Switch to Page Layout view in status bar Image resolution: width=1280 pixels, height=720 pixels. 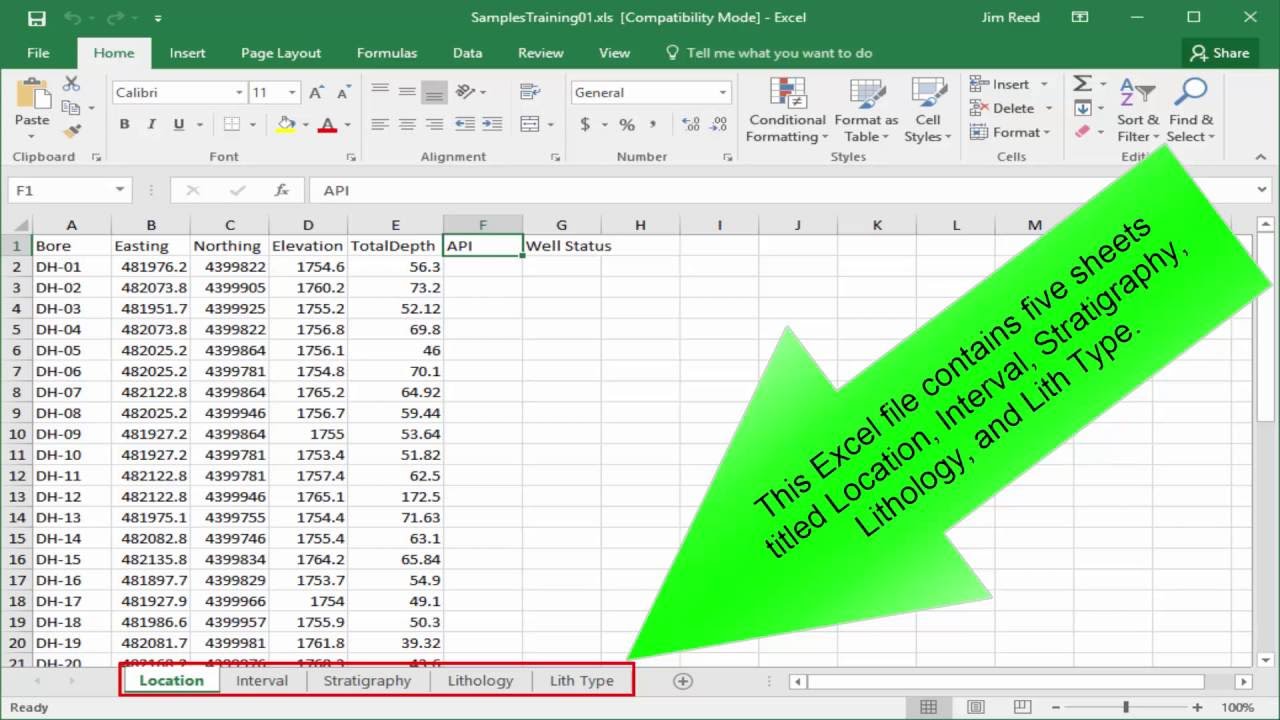tap(975, 707)
